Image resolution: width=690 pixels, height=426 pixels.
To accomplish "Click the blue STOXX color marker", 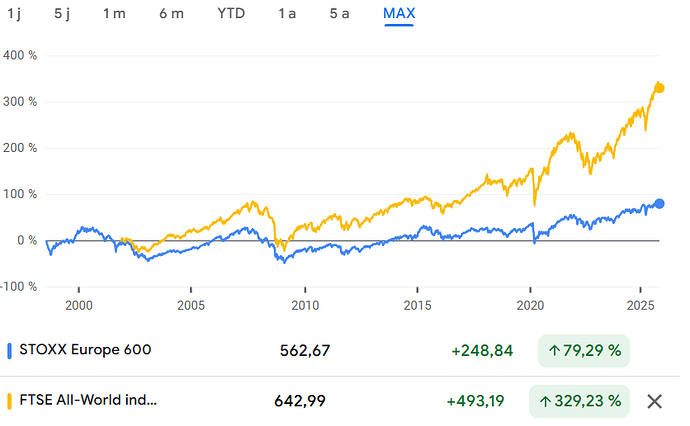I will click(9, 350).
